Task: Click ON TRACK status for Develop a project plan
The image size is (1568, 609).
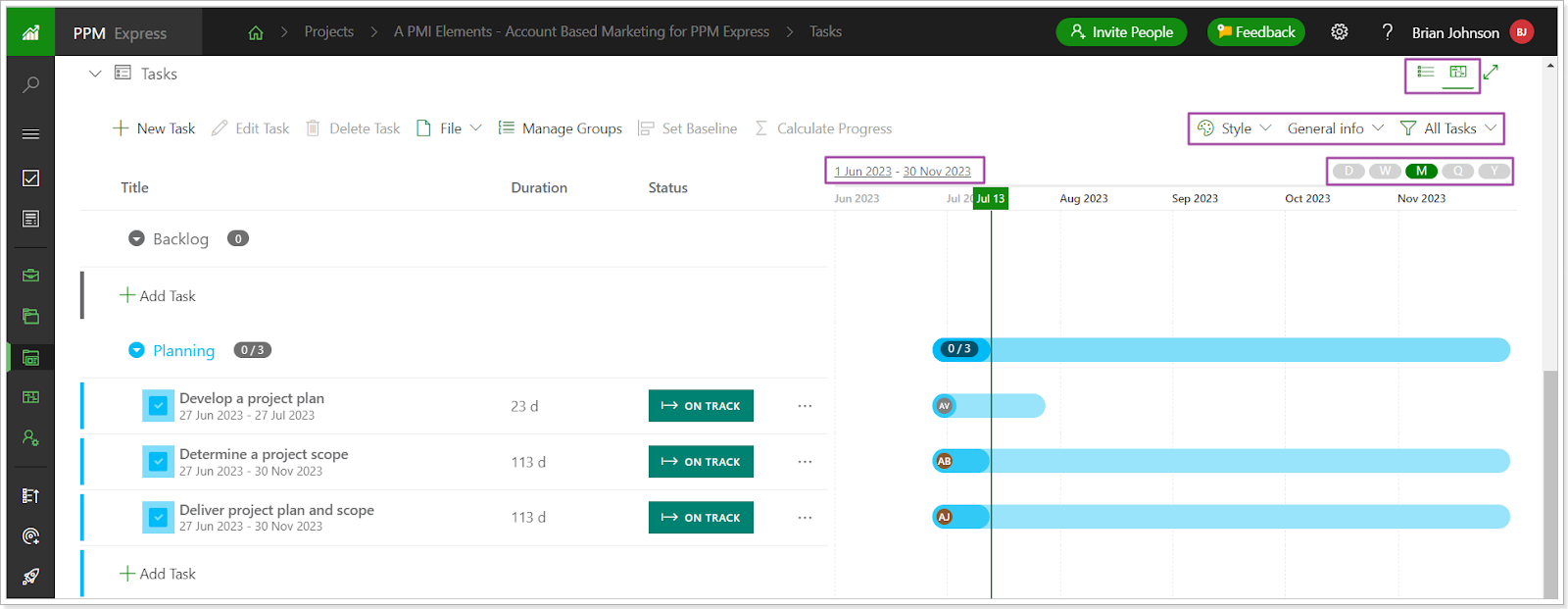Action: coord(701,406)
